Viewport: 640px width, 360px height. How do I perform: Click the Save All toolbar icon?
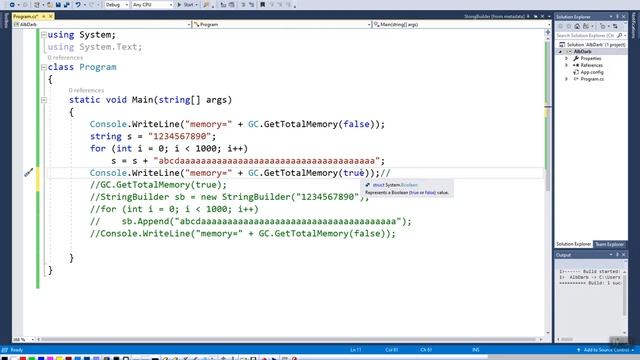pyautogui.click(x=67, y=5)
